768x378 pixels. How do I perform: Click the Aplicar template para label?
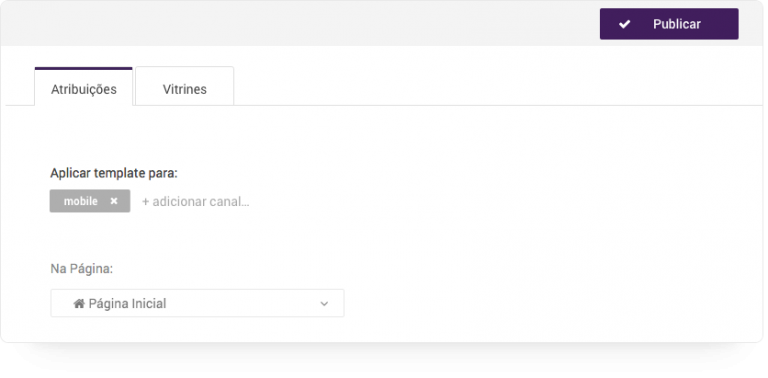[114, 173]
